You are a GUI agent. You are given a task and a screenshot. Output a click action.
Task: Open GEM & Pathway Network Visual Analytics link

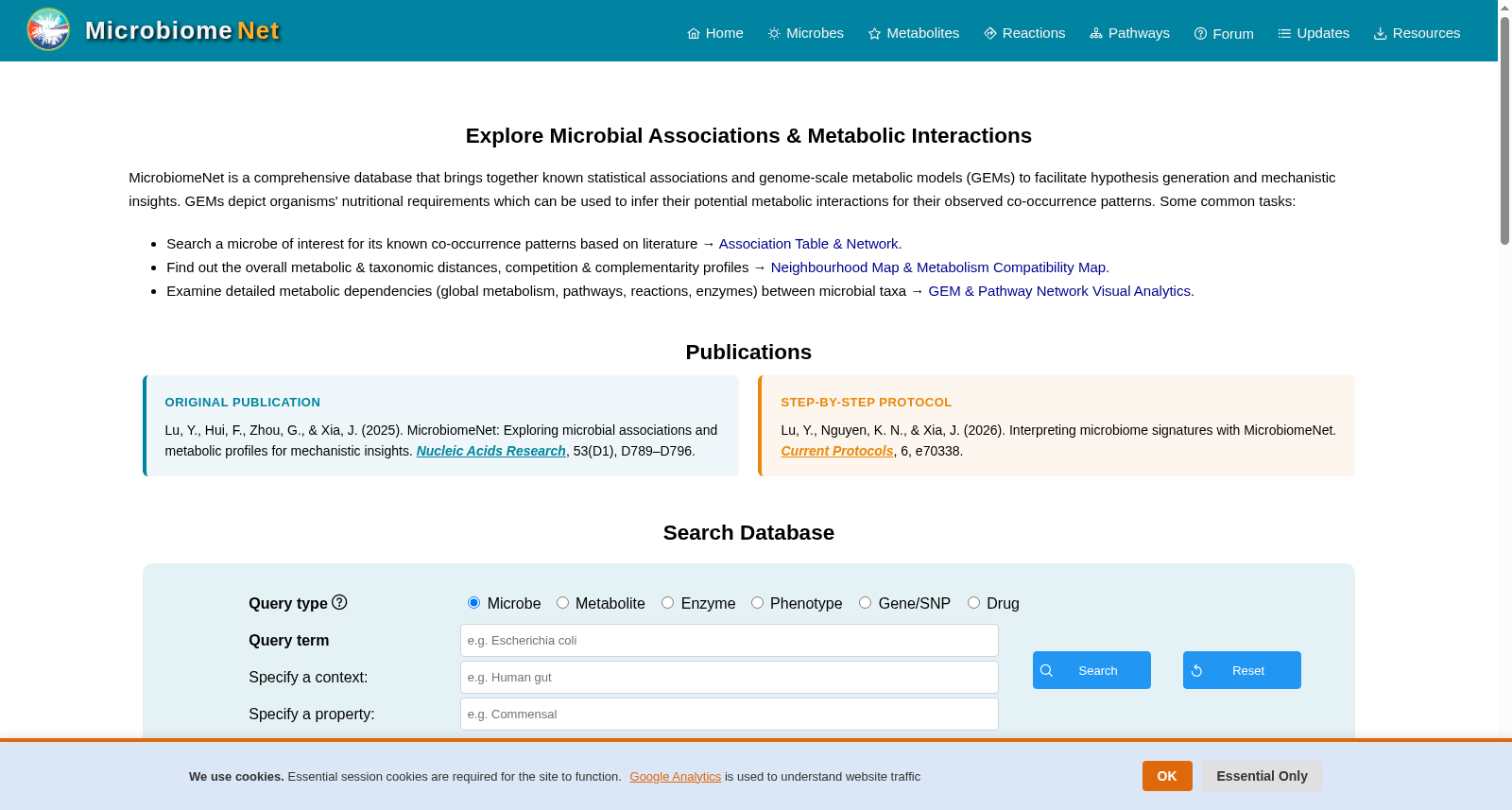tap(1059, 291)
